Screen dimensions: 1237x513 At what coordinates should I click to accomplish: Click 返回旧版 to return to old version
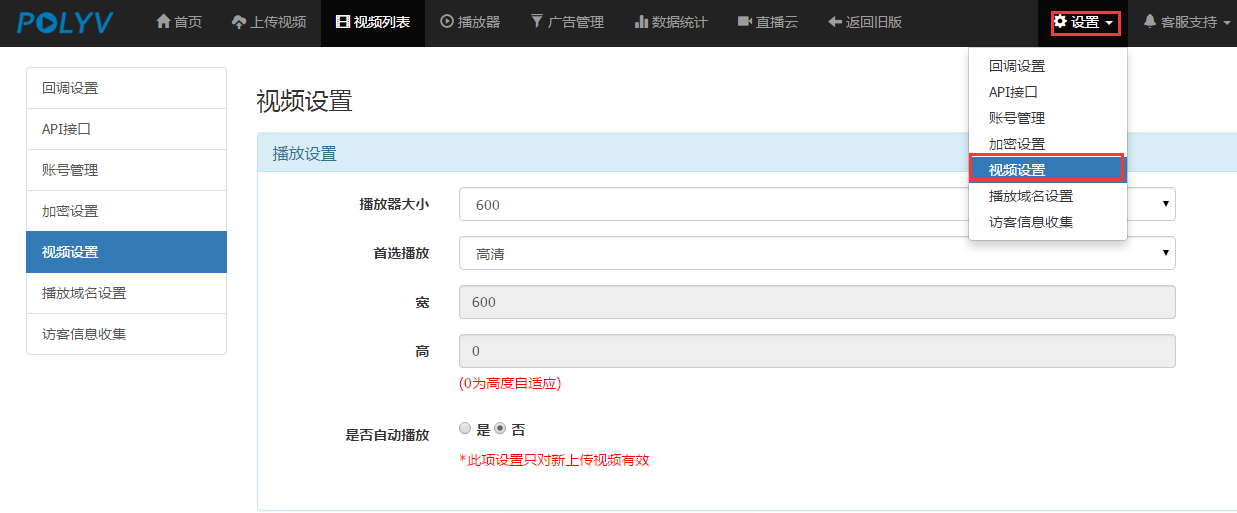(865, 22)
